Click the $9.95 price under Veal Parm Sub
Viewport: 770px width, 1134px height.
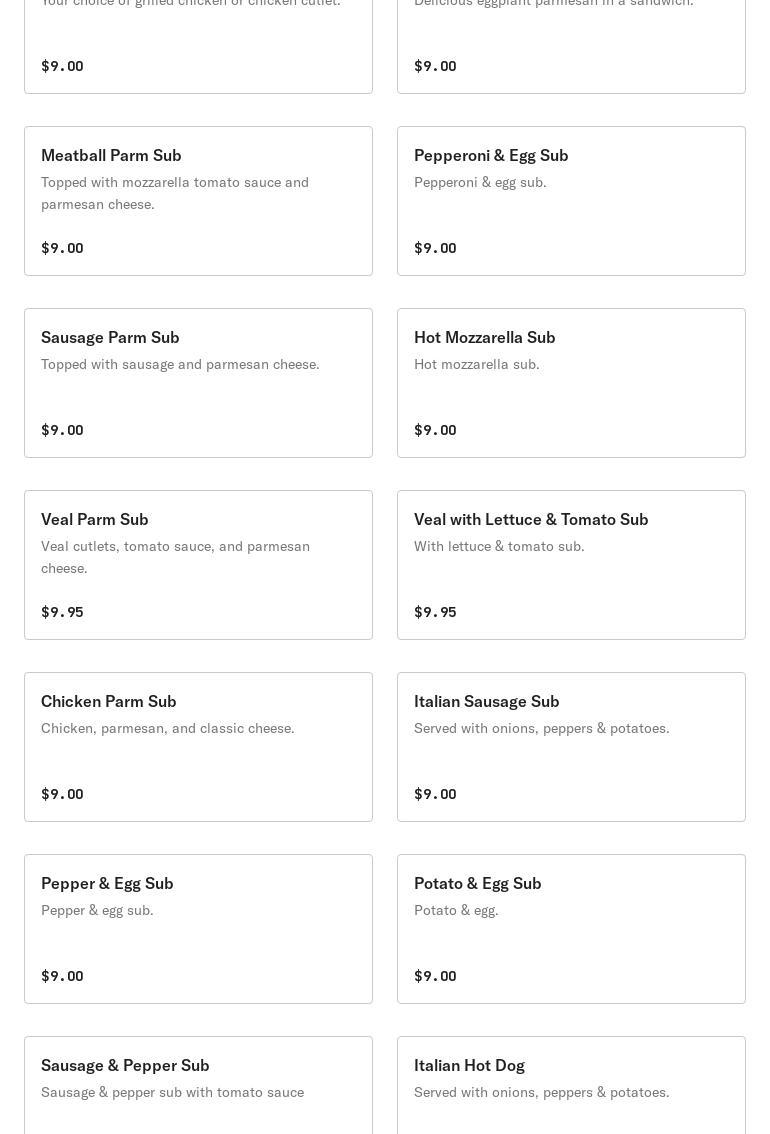[62, 612]
